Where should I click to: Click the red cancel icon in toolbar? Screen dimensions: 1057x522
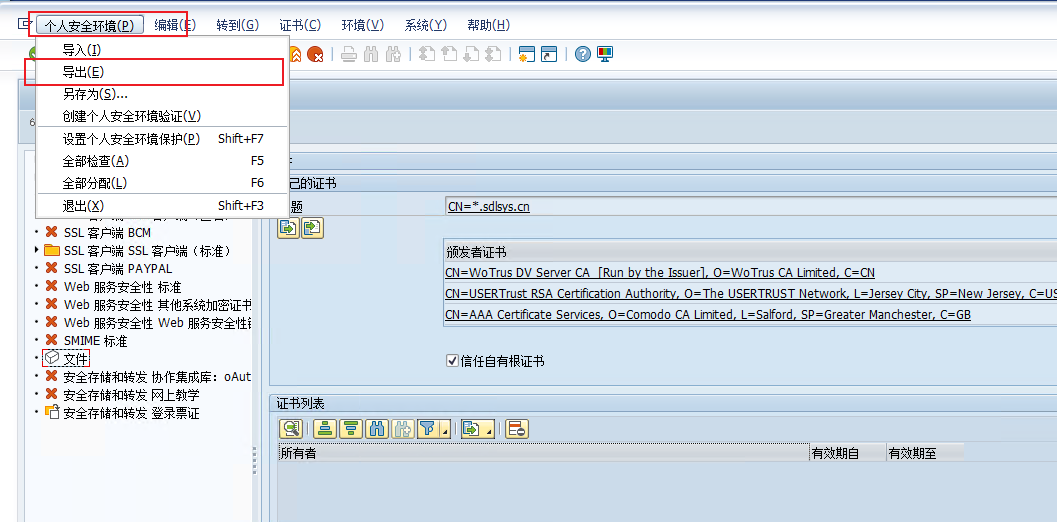315,54
